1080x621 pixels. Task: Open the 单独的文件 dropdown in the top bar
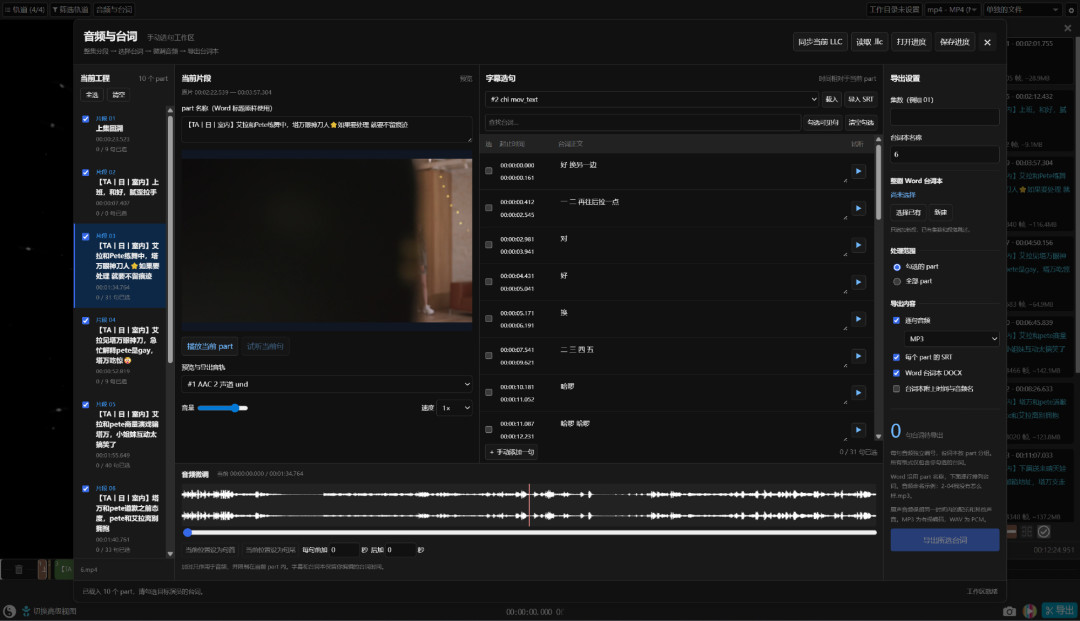point(1022,10)
